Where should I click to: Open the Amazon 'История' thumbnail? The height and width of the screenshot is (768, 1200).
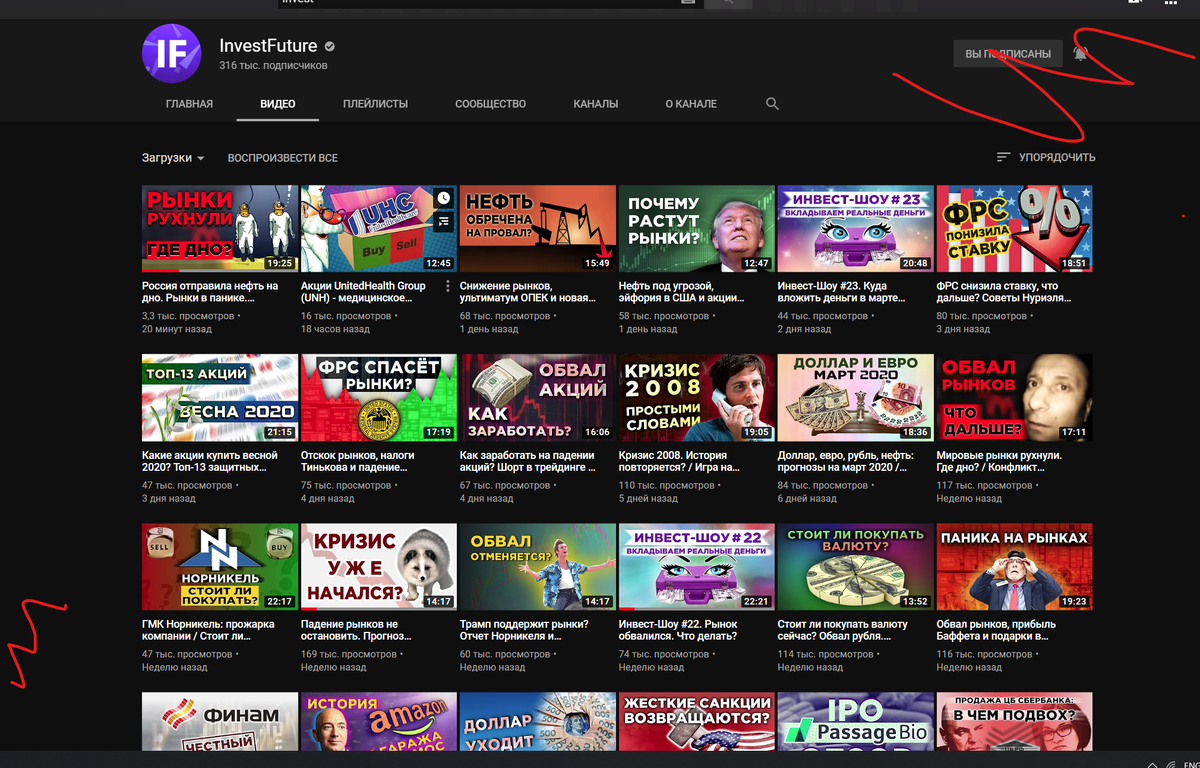[379, 722]
